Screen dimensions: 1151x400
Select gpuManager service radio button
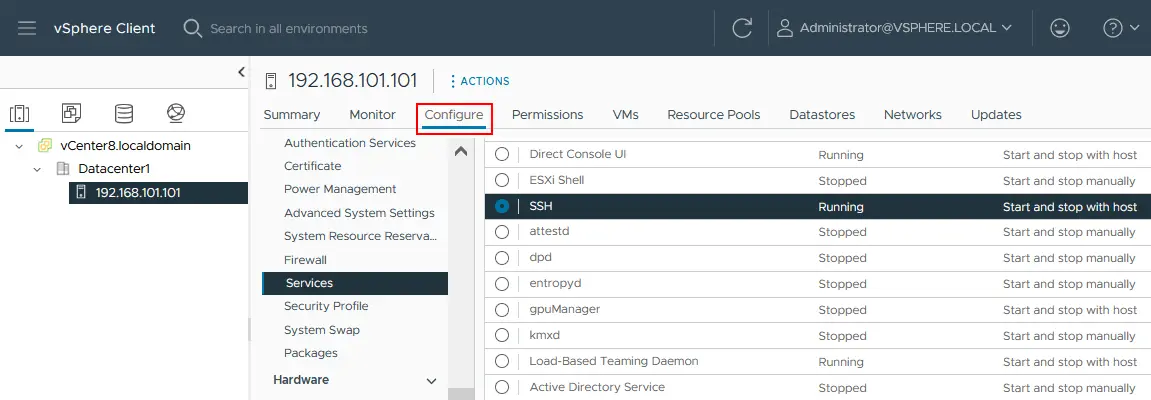pyautogui.click(x=502, y=310)
